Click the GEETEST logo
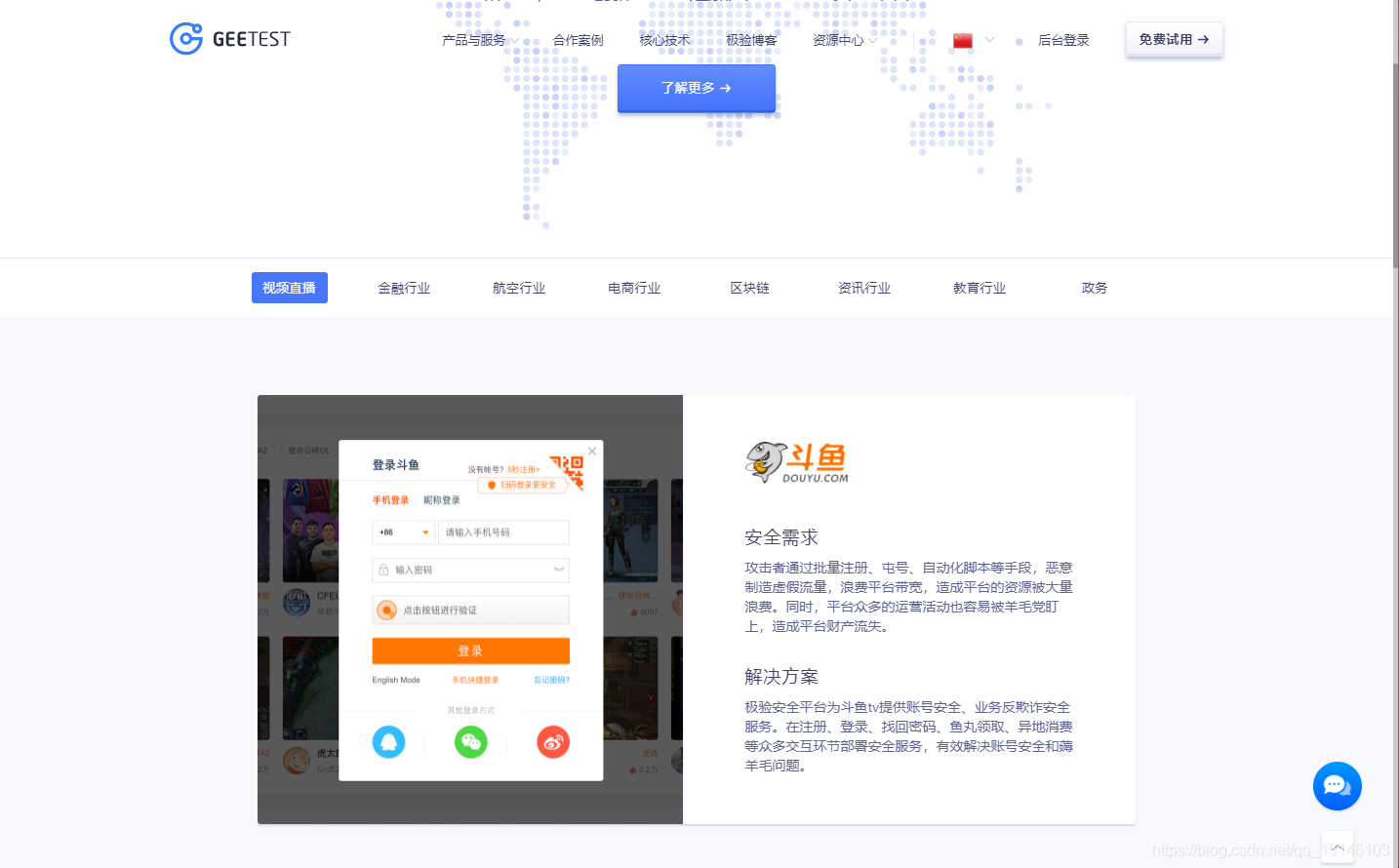This screenshot has width=1399, height=868. click(x=229, y=39)
